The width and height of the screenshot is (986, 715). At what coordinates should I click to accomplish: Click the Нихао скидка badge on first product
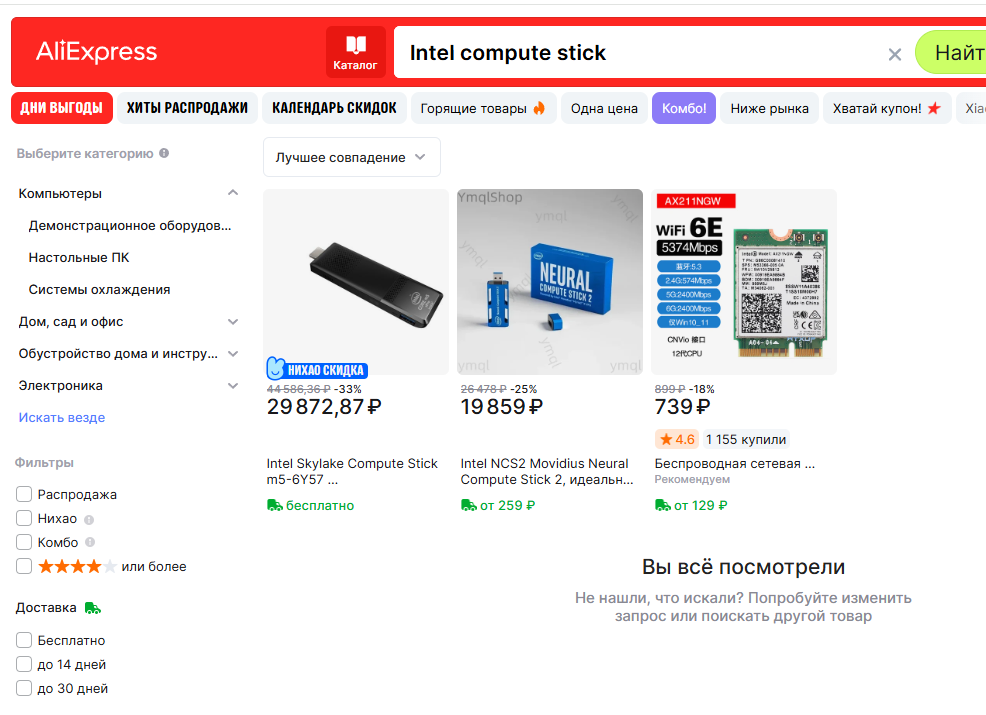coord(317,370)
